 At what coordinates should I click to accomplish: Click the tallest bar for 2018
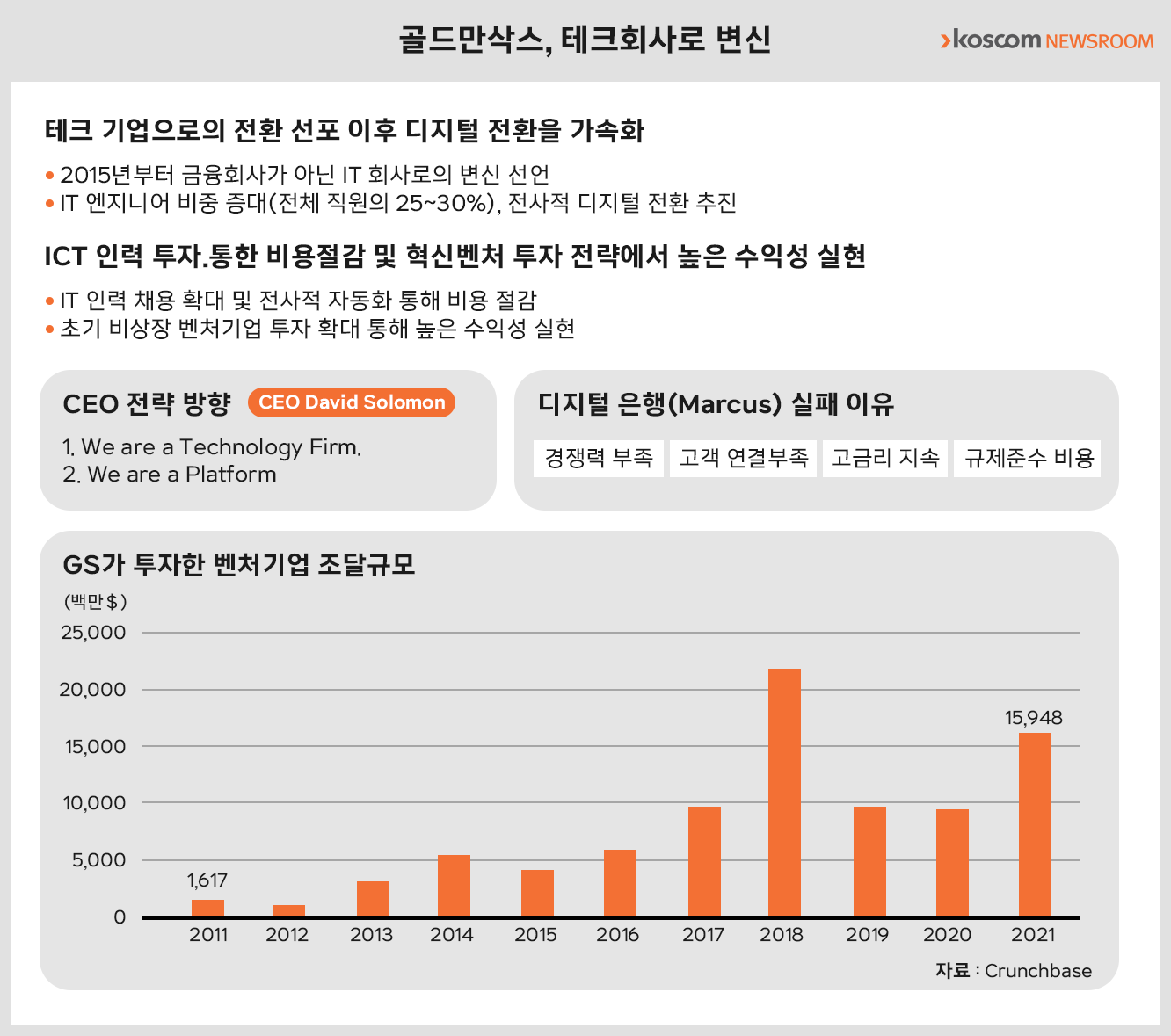[x=784, y=793]
